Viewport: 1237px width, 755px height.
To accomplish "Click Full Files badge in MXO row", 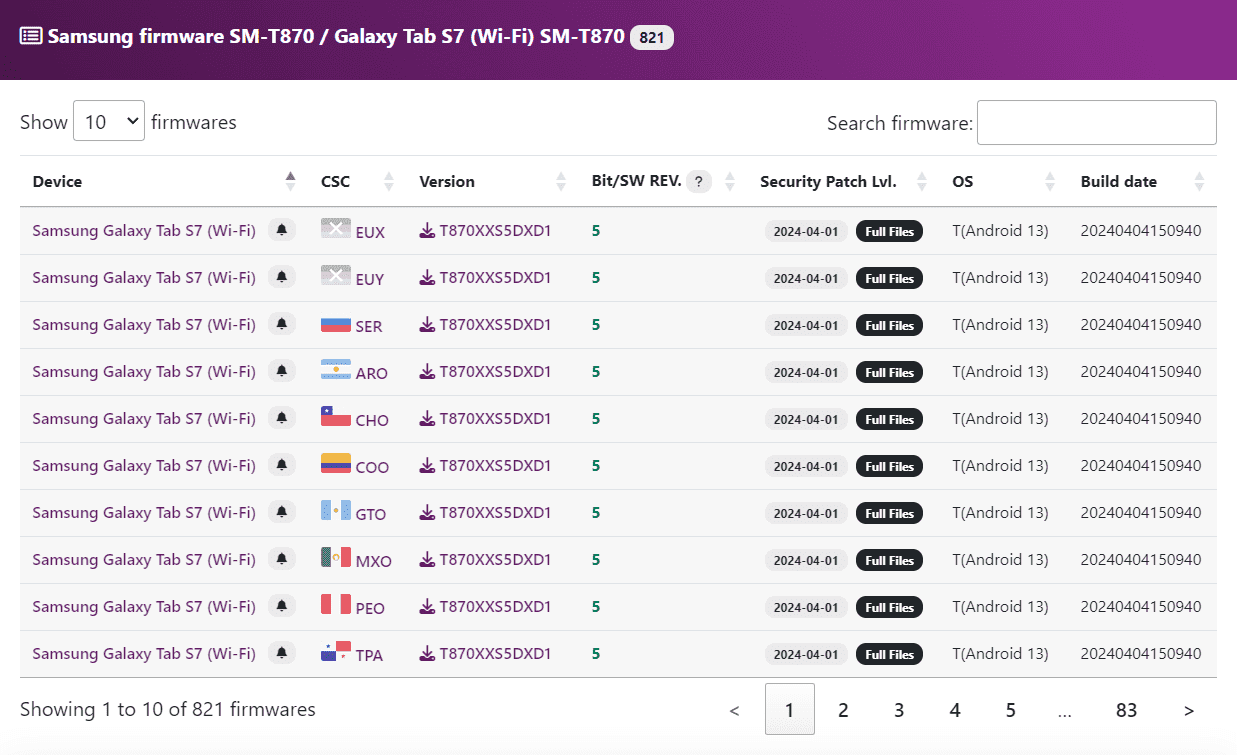I will (x=889, y=560).
